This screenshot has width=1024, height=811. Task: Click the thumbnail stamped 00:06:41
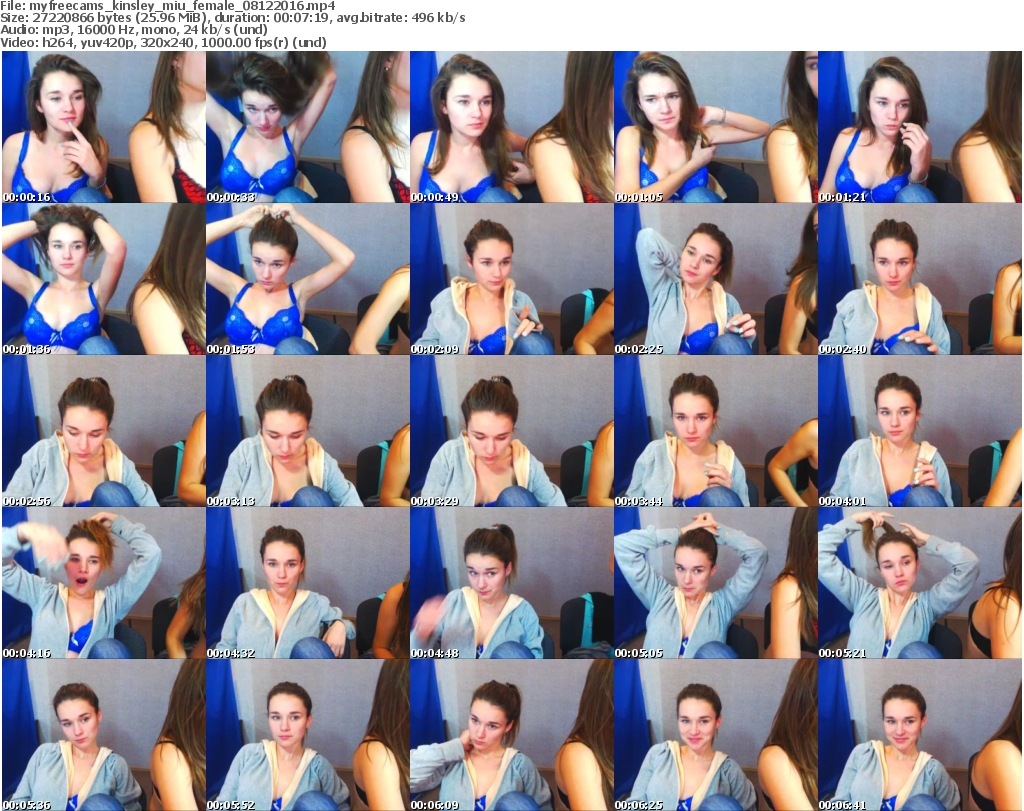click(920, 735)
